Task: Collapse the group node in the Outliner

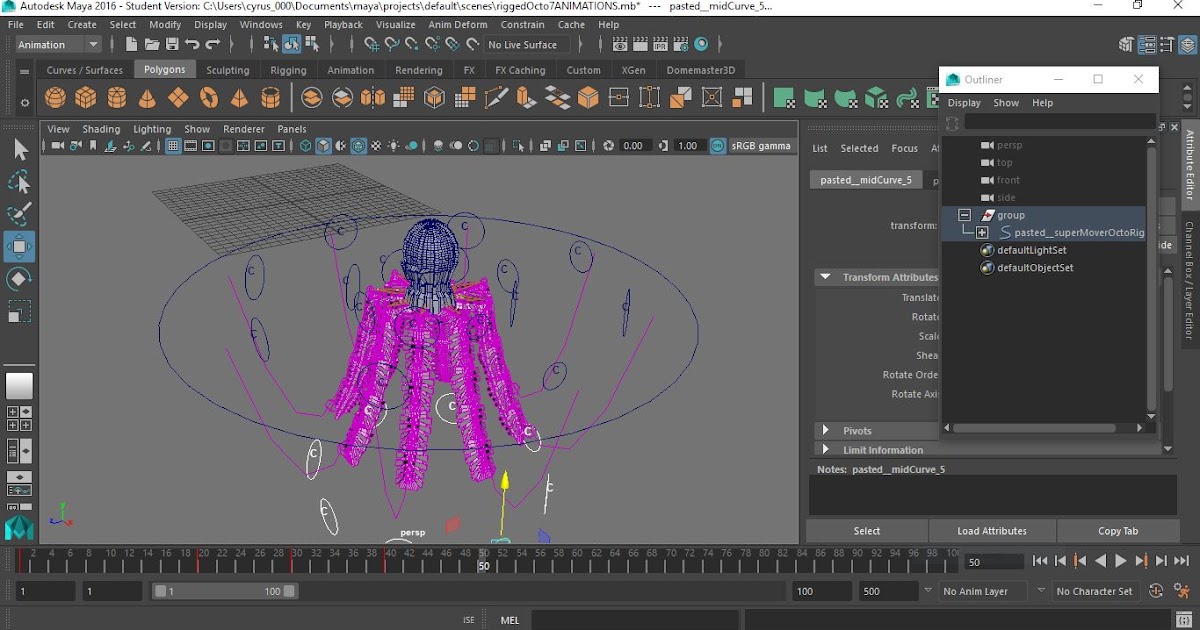Action: coord(963,214)
